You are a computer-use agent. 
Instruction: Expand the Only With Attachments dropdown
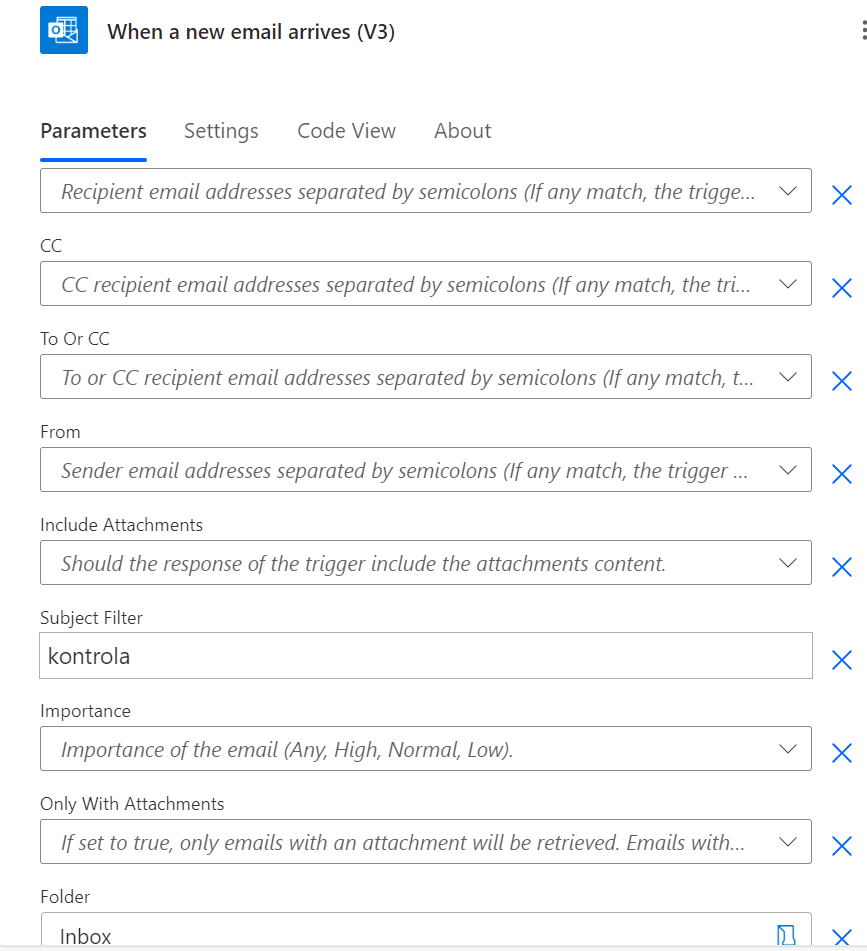click(787, 841)
